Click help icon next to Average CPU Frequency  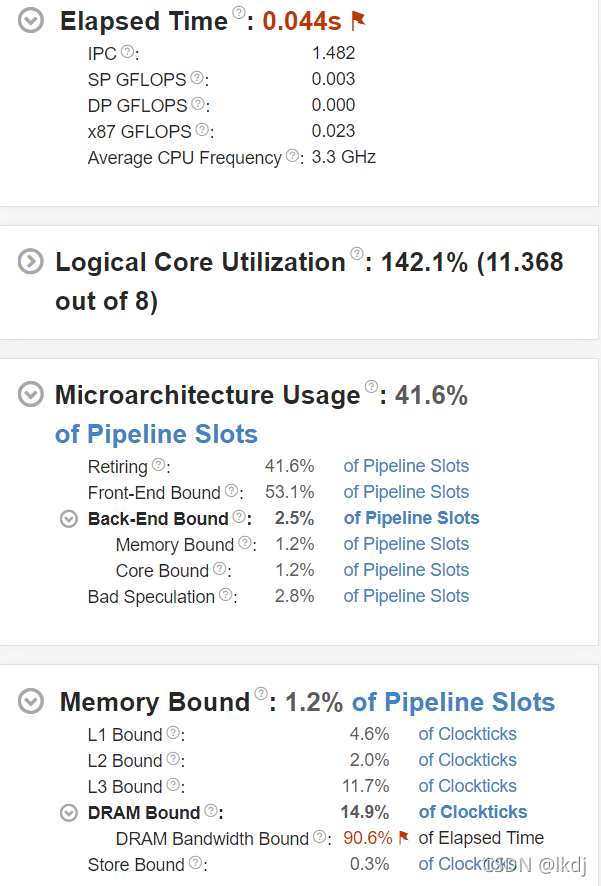(x=292, y=156)
